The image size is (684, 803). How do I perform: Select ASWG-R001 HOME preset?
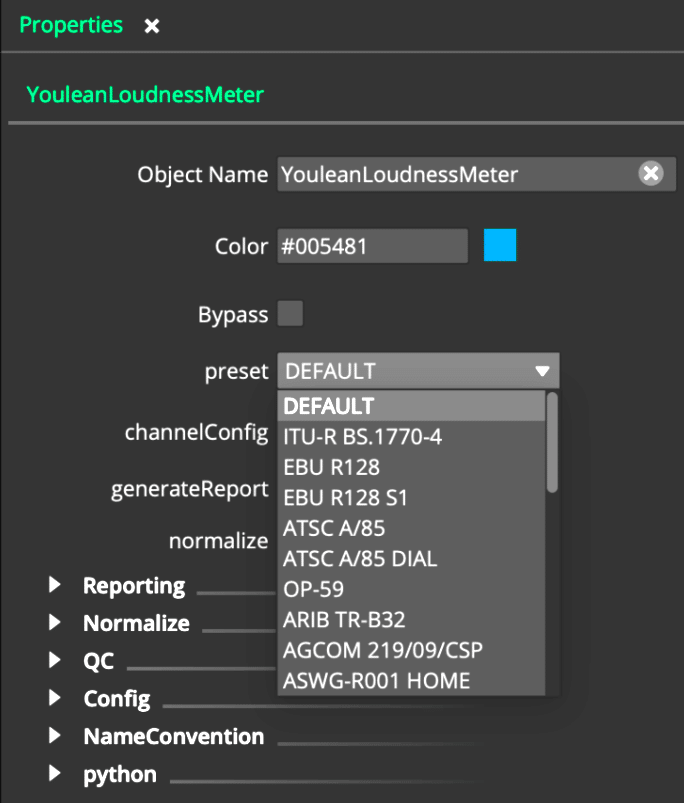coord(411,681)
